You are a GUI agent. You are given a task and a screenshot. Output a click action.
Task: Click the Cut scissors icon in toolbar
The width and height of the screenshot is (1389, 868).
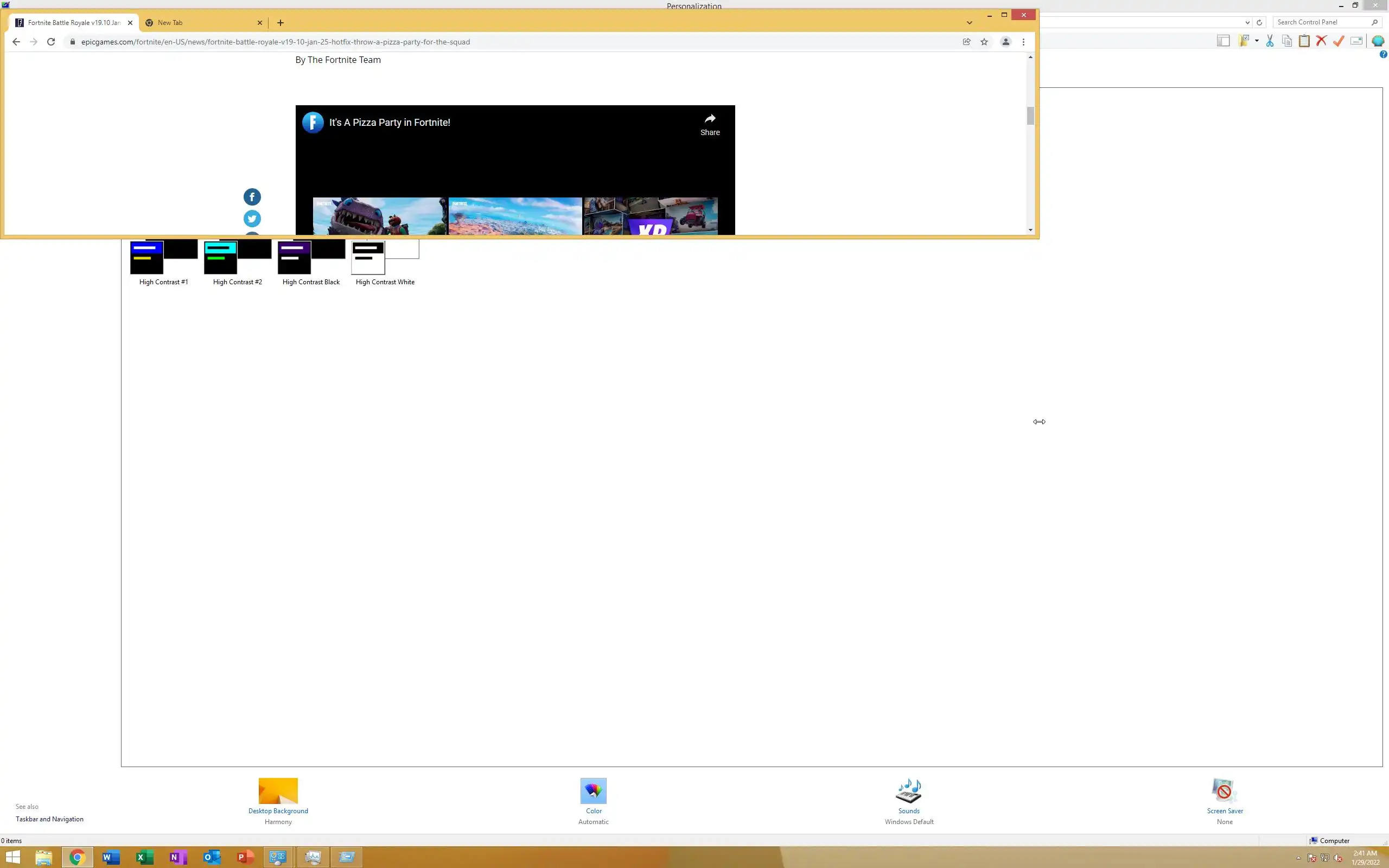click(x=1270, y=41)
